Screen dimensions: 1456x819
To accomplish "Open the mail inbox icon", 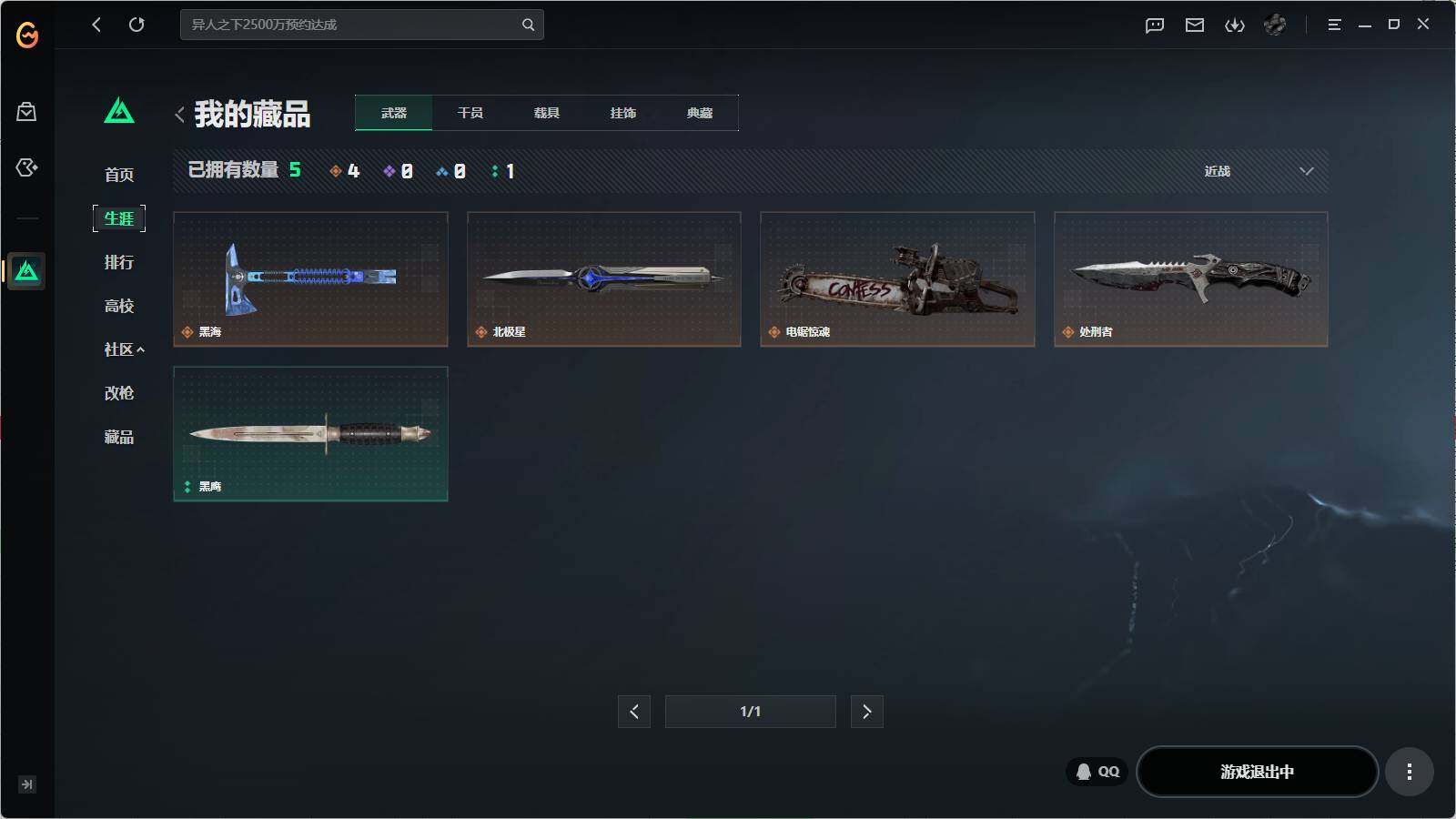I will [1195, 25].
